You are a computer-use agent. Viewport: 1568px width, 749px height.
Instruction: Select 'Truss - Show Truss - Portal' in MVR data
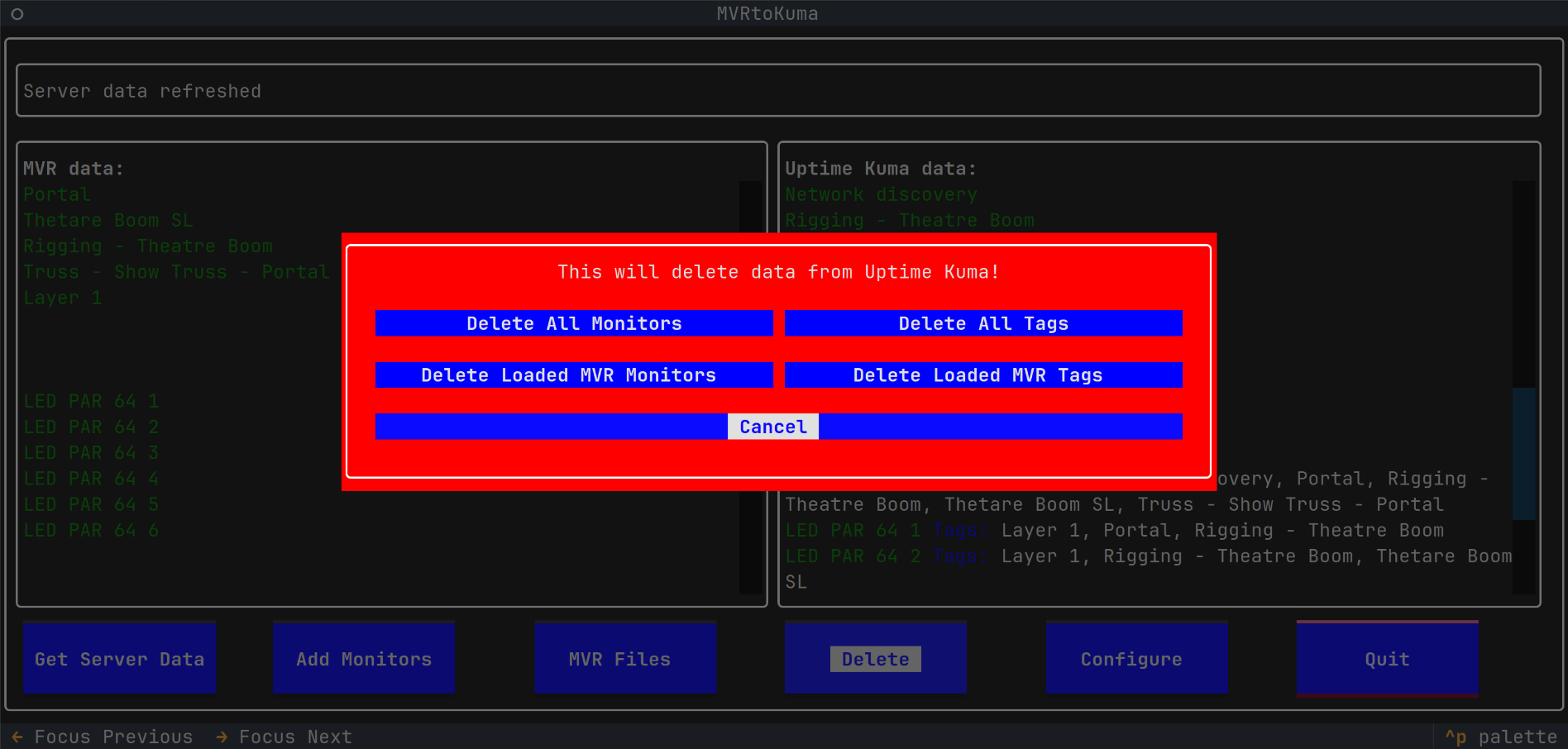point(176,272)
